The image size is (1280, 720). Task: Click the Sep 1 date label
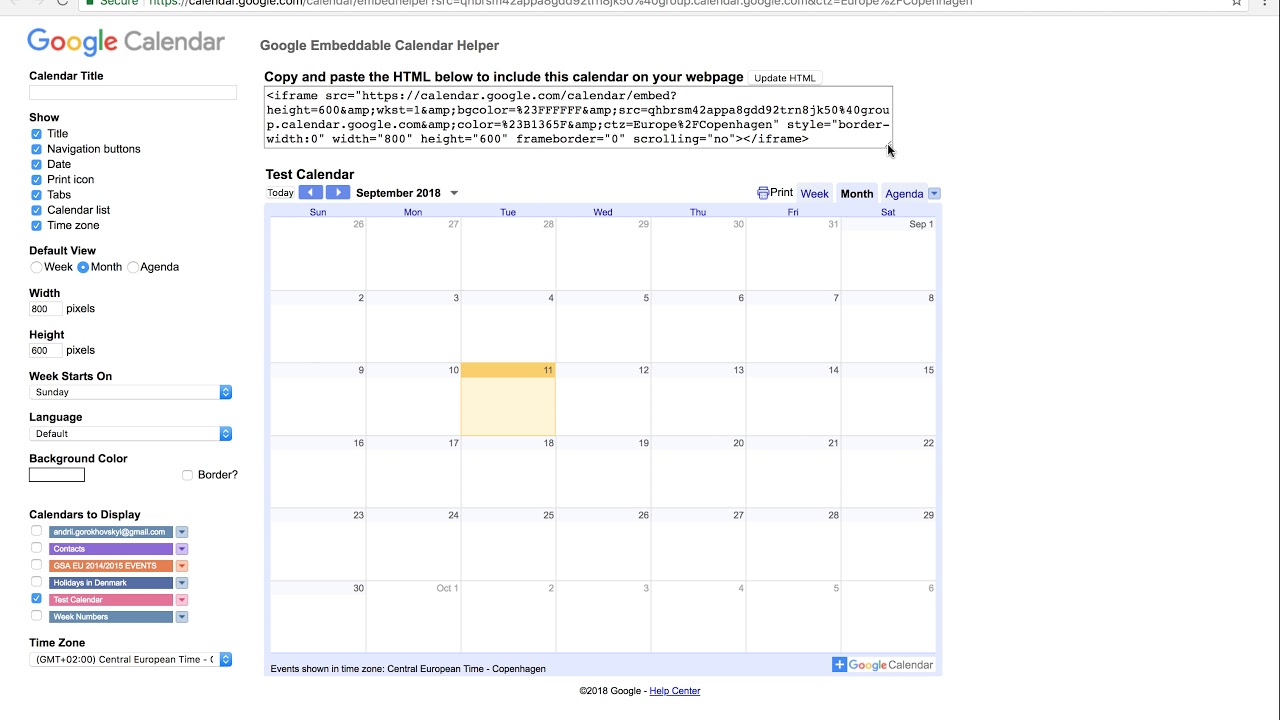[x=921, y=224]
